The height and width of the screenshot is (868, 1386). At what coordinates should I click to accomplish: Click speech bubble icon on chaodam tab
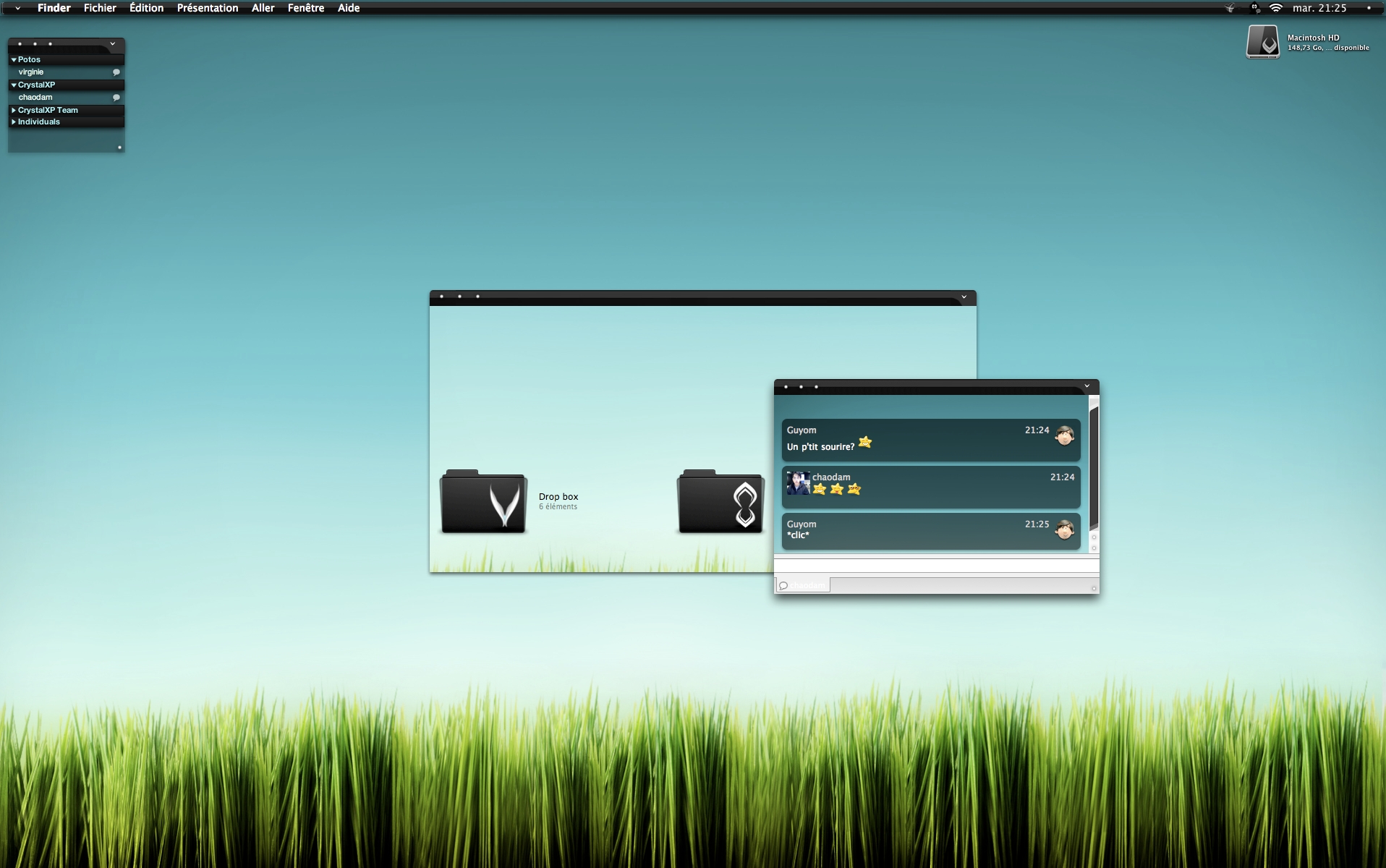point(783,586)
